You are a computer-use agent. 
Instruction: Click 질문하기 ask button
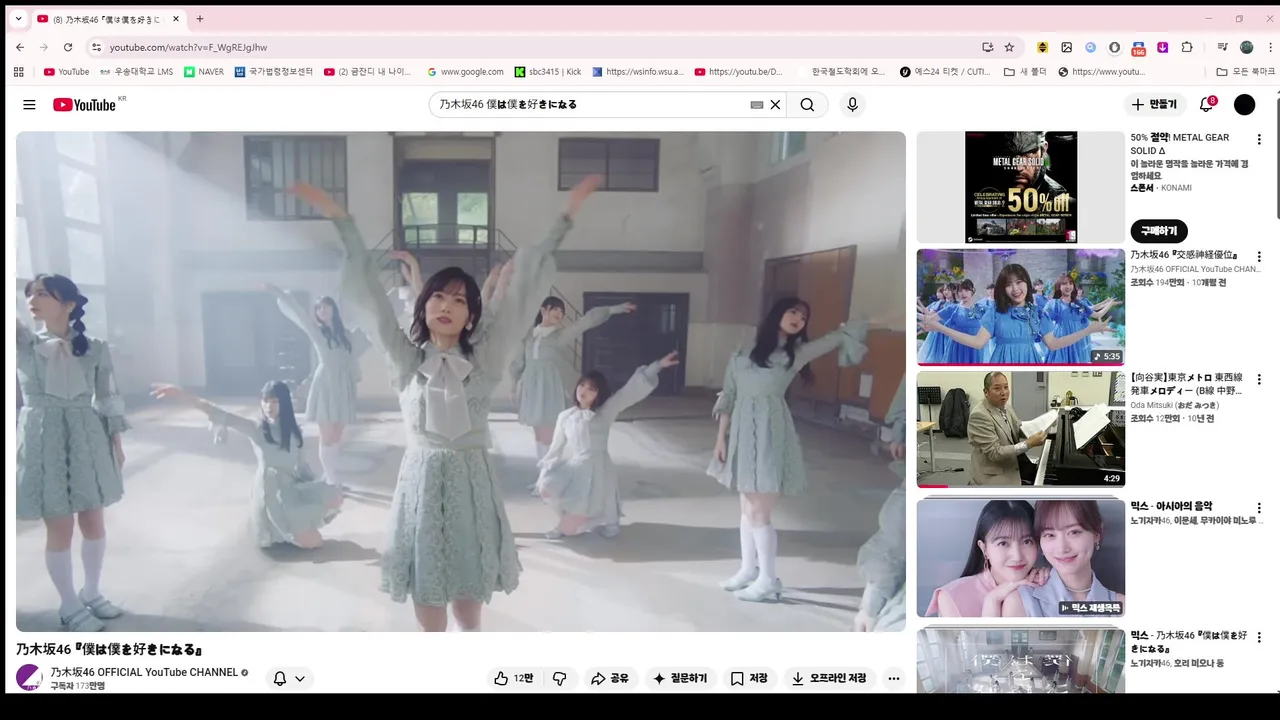680,678
